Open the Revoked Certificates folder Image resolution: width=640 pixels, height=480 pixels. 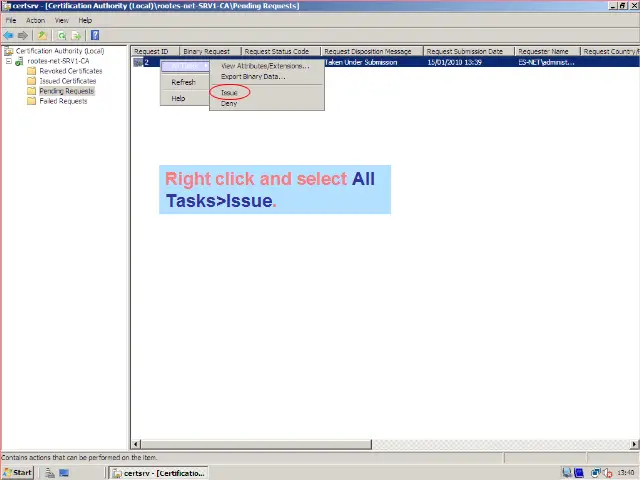[x=70, y=71]
